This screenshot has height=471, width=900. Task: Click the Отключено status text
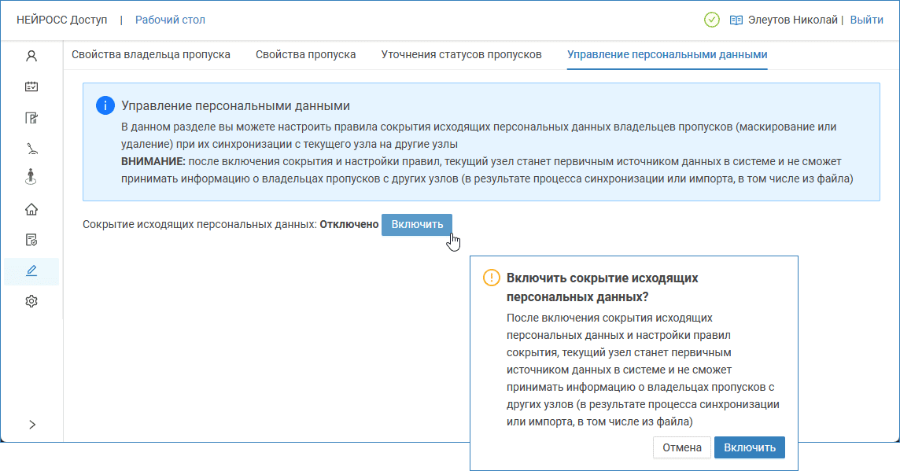[349, 224]
